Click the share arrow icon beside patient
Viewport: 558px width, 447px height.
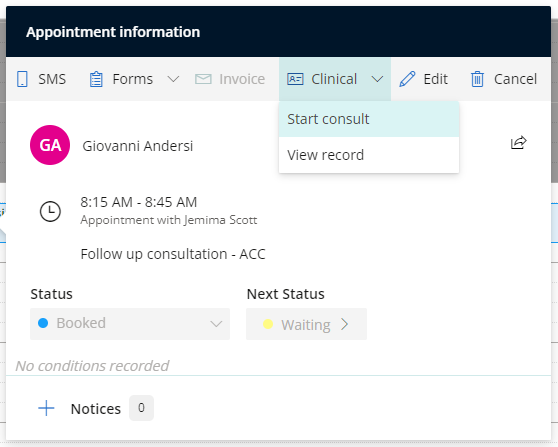click(x=518, y=143)
